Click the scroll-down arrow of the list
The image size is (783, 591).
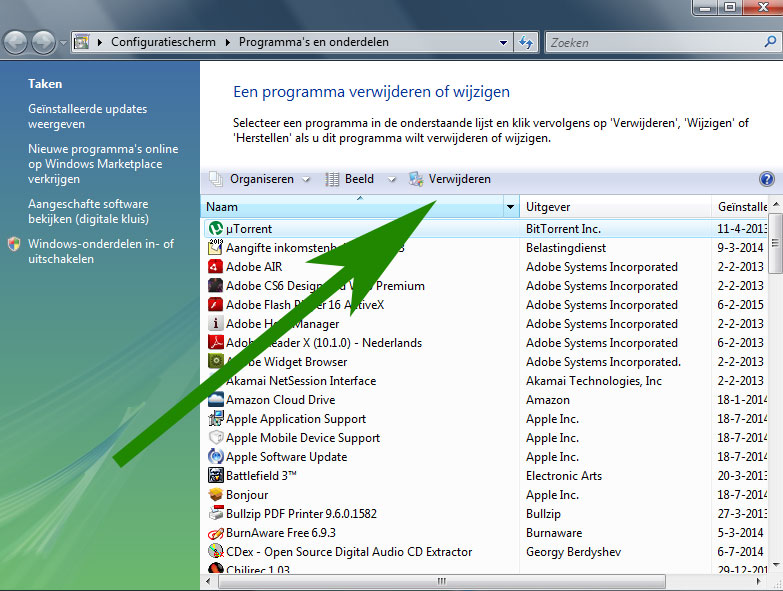[x=776, y=565]
